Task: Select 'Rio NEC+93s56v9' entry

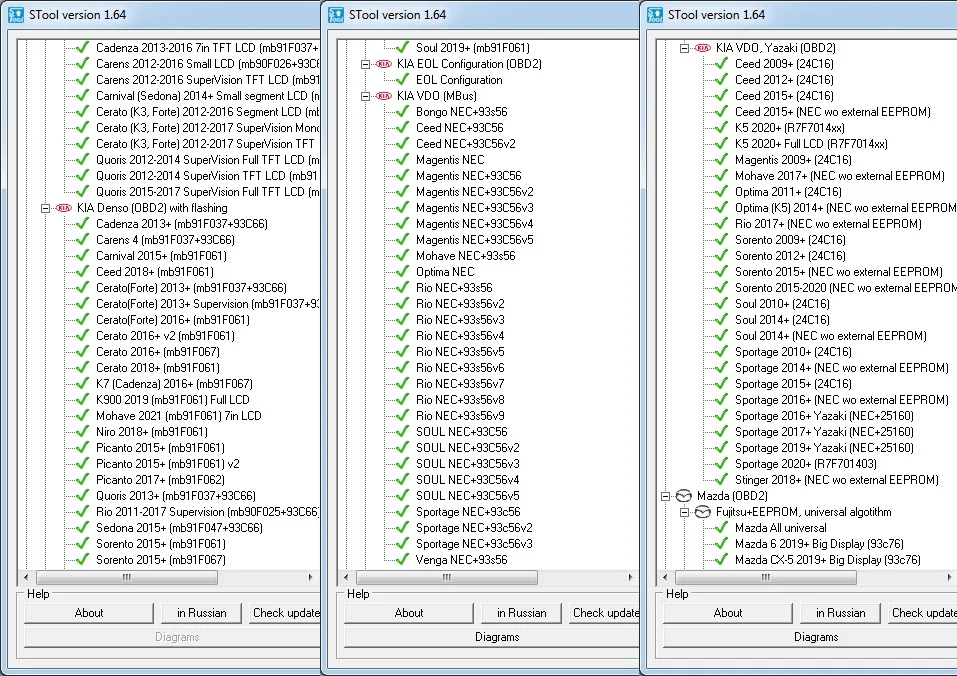Action: 460,416
